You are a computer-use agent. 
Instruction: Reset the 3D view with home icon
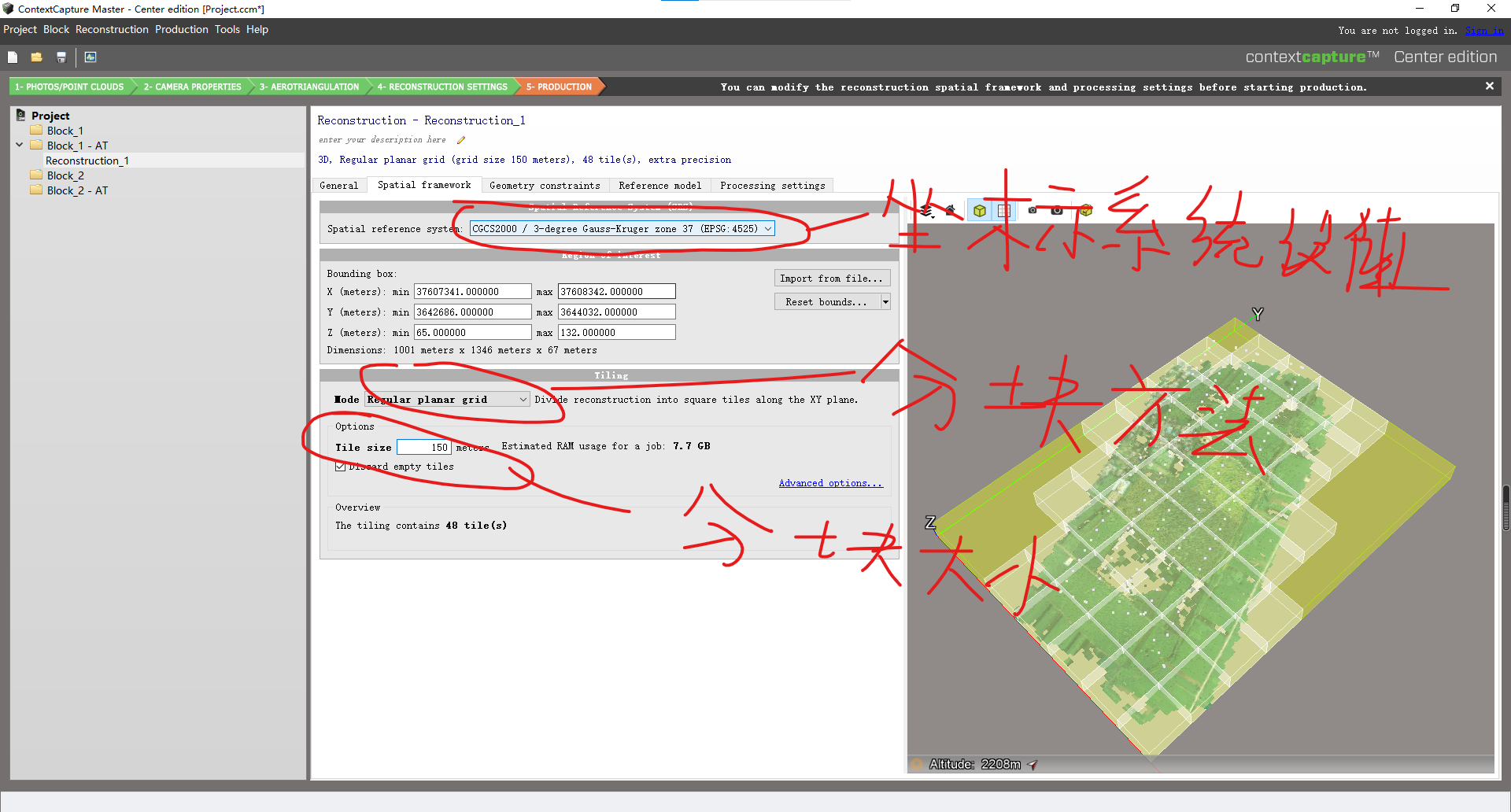coord(950,211)
